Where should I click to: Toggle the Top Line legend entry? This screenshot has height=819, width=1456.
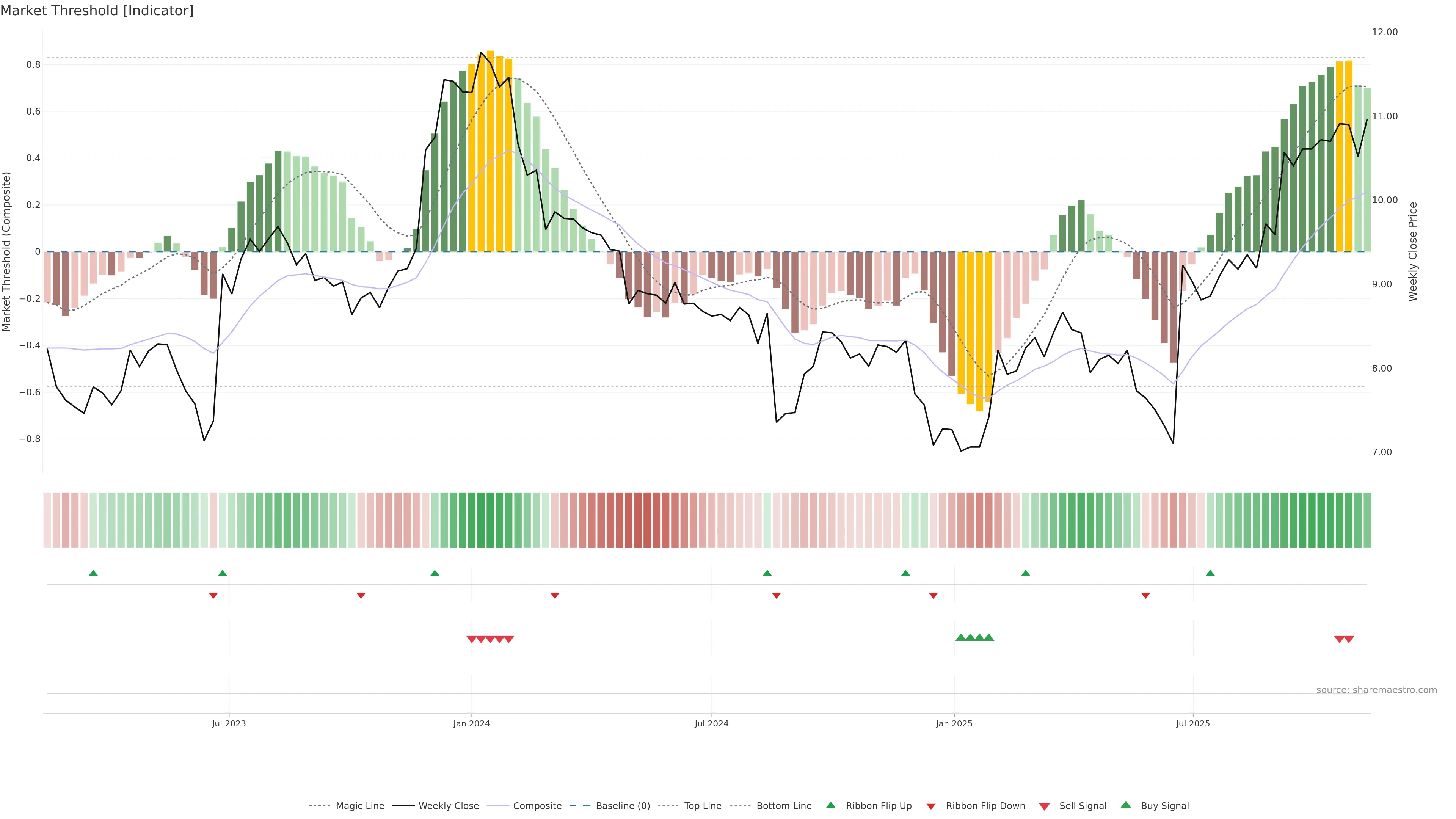click(703, 806)
